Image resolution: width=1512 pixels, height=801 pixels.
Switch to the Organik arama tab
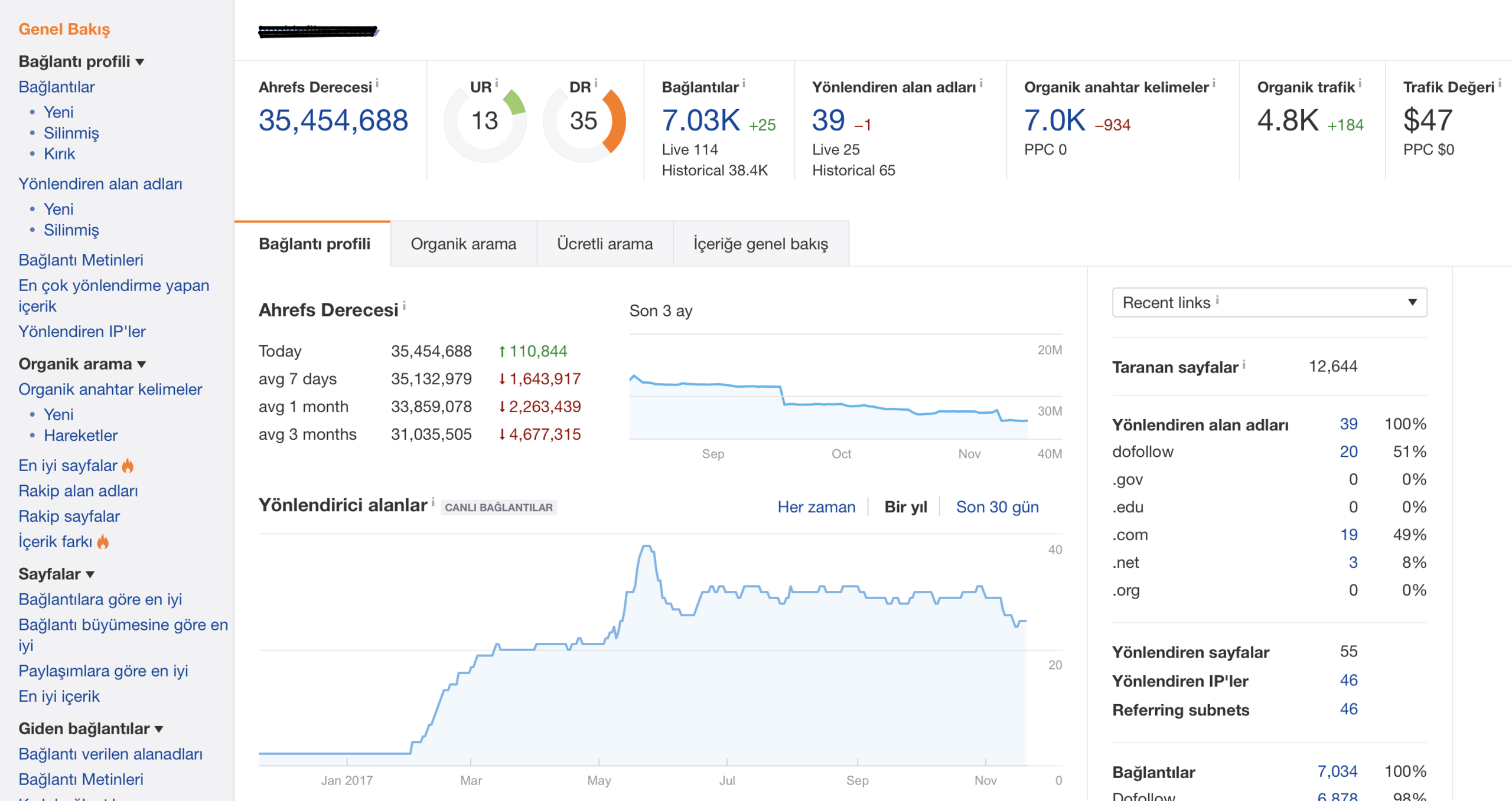click(x=464, y=244)
